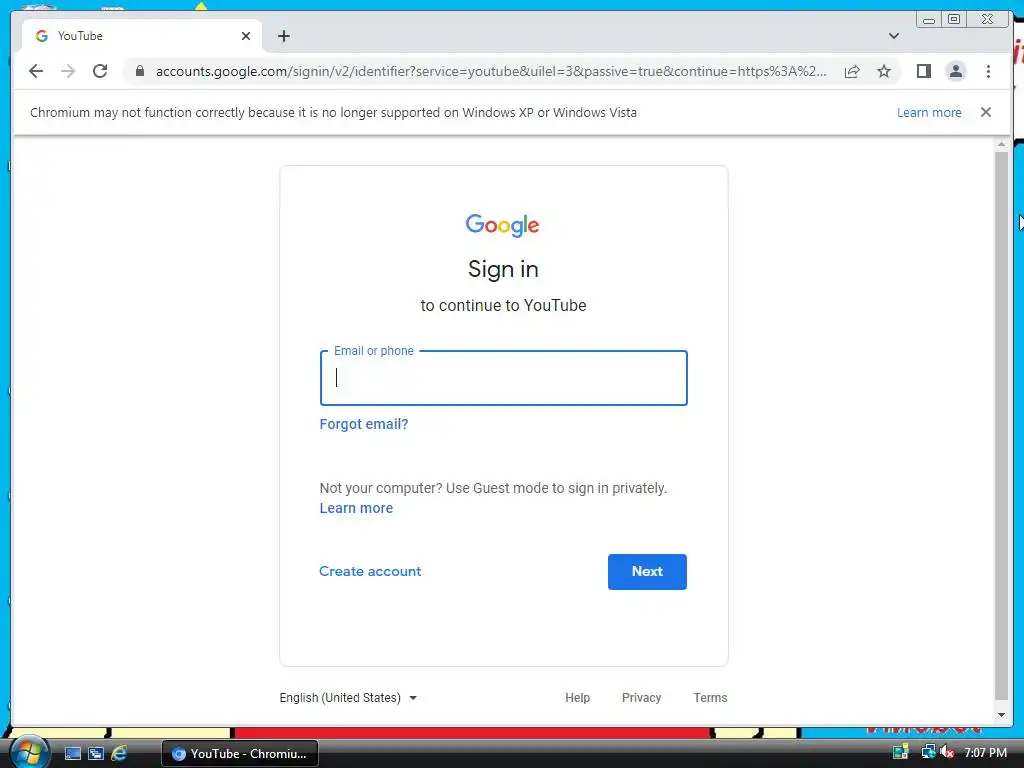Click the Google logo
This screenshot has height=768, width=1024.
[x=502, y=225]
